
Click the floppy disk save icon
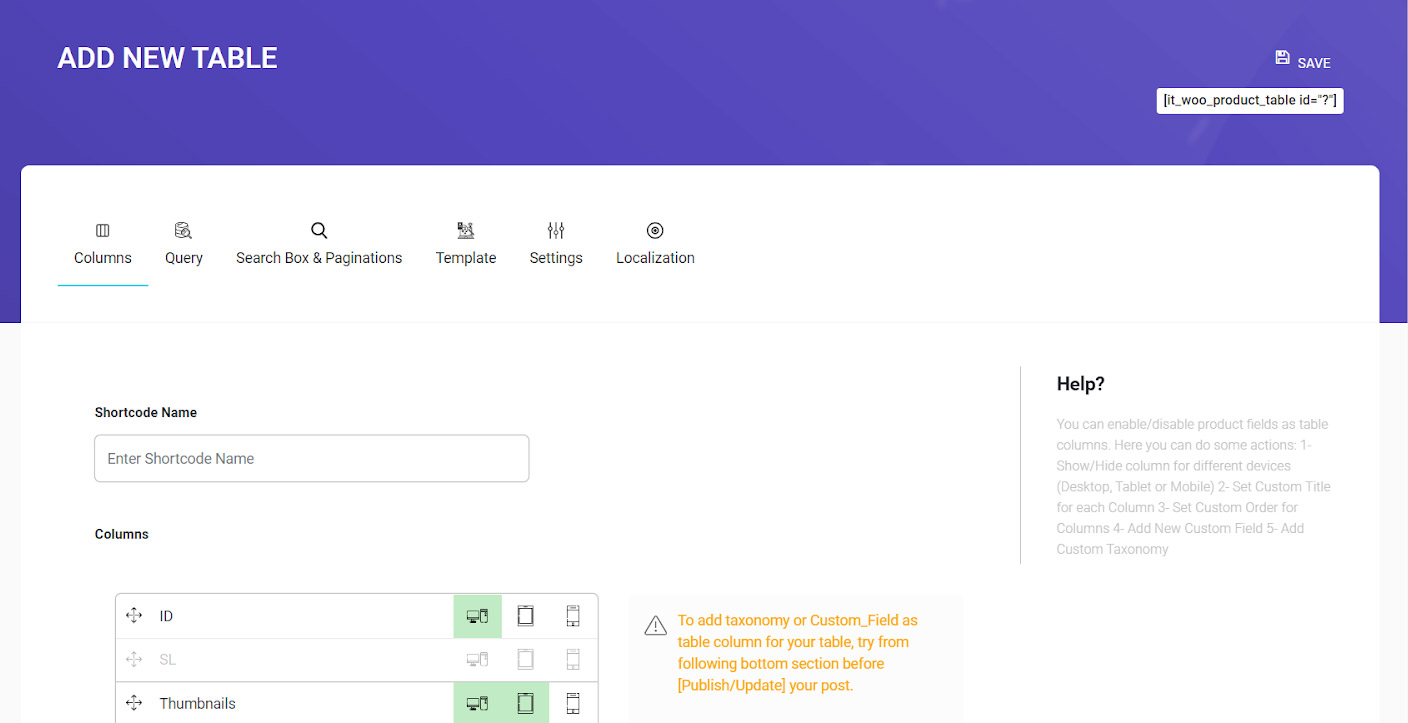[x=1282, y=58]
